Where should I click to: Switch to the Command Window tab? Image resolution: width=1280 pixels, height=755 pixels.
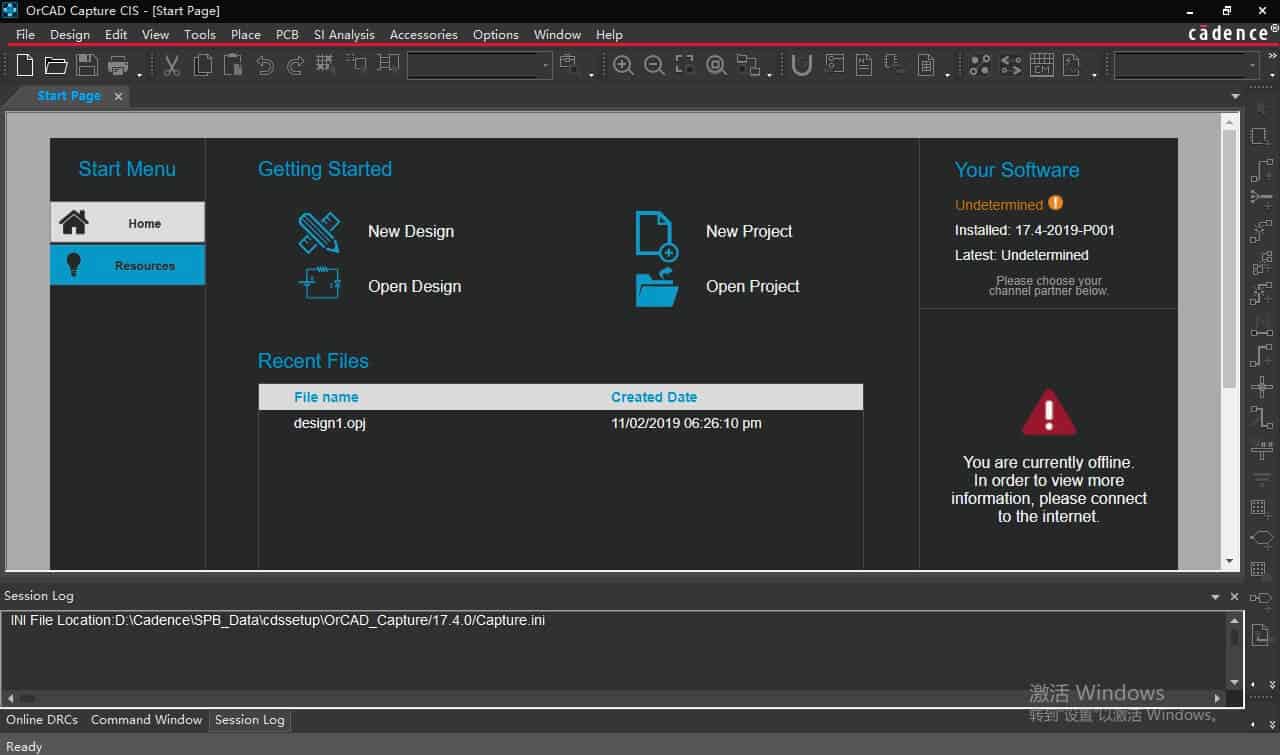[146, 720]
